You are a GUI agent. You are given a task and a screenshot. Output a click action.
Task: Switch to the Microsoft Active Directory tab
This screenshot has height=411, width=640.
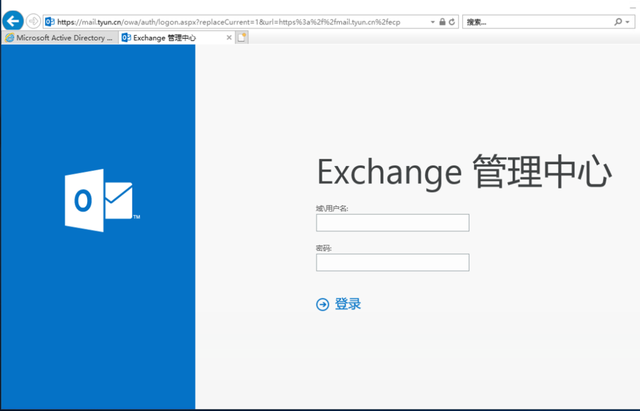point(60,38)
